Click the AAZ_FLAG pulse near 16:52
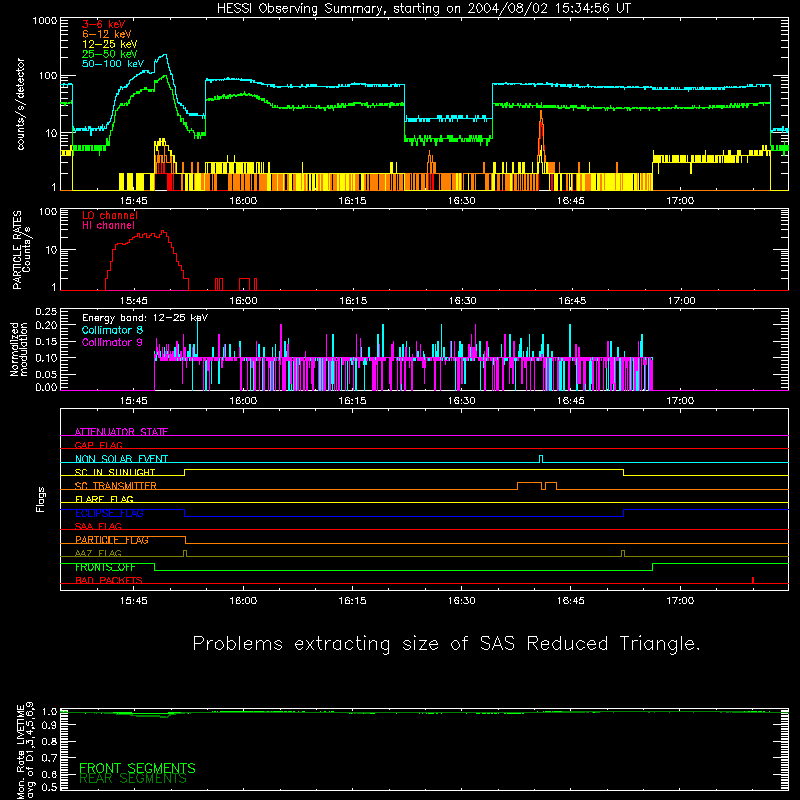The image size is (800, 800). pos(623,554)
